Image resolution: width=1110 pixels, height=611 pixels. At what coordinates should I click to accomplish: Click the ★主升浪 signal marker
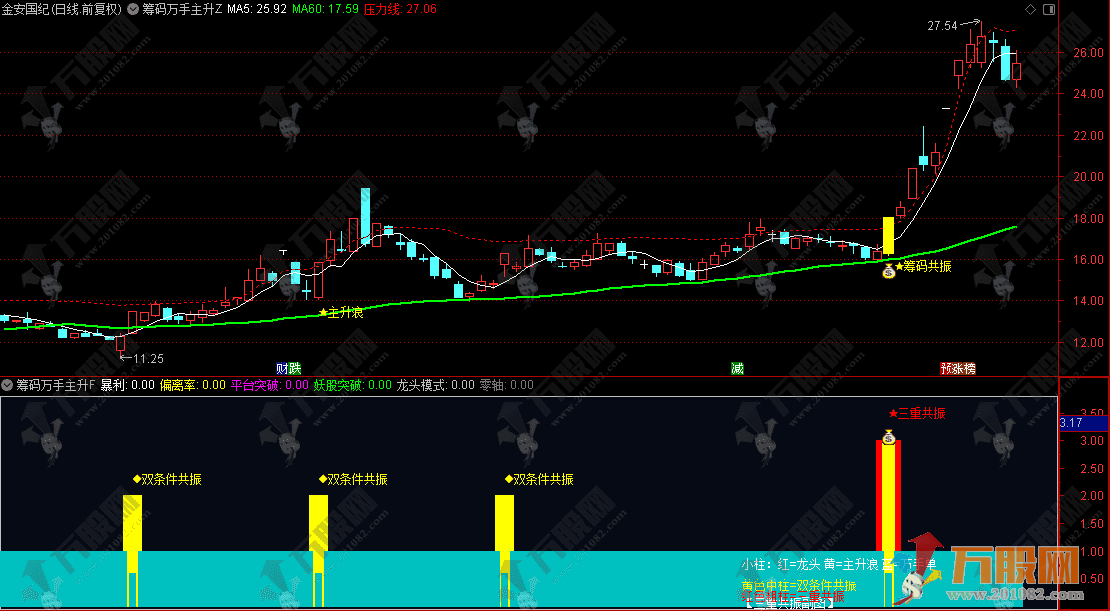click(340, 312)
